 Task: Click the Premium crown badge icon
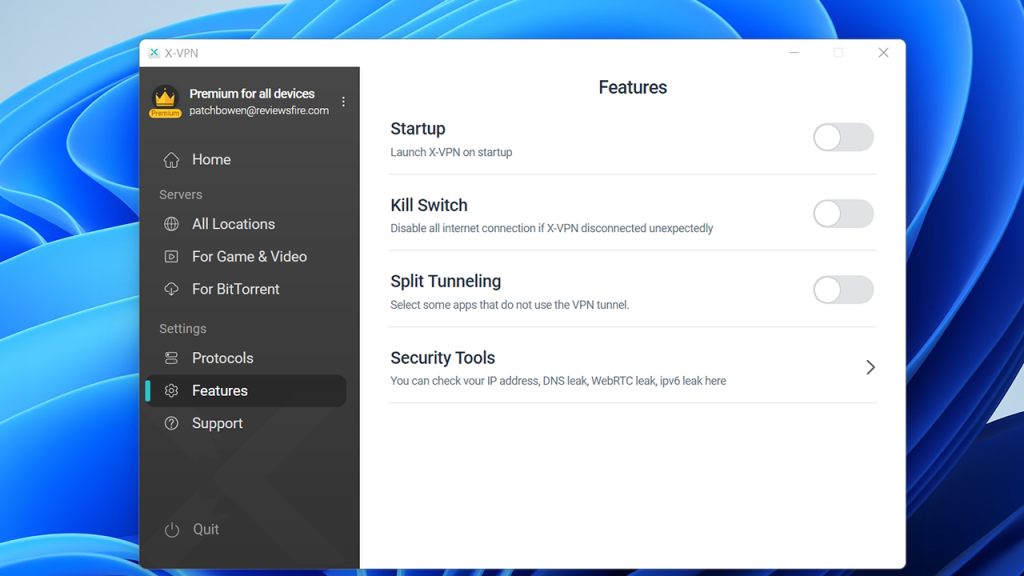click(165, 102)
